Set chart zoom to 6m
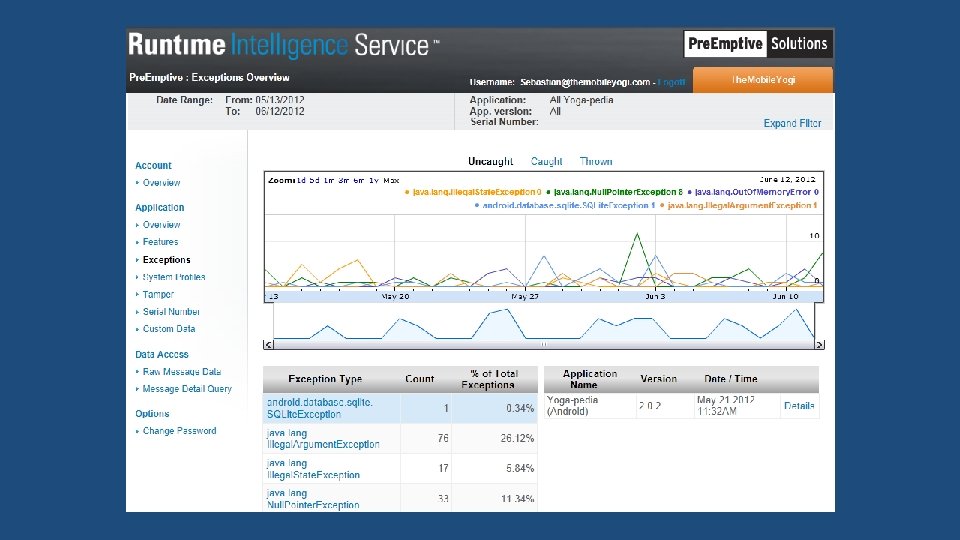The width and height of the screenshot is (960, 540). click(x=359, y=181)
